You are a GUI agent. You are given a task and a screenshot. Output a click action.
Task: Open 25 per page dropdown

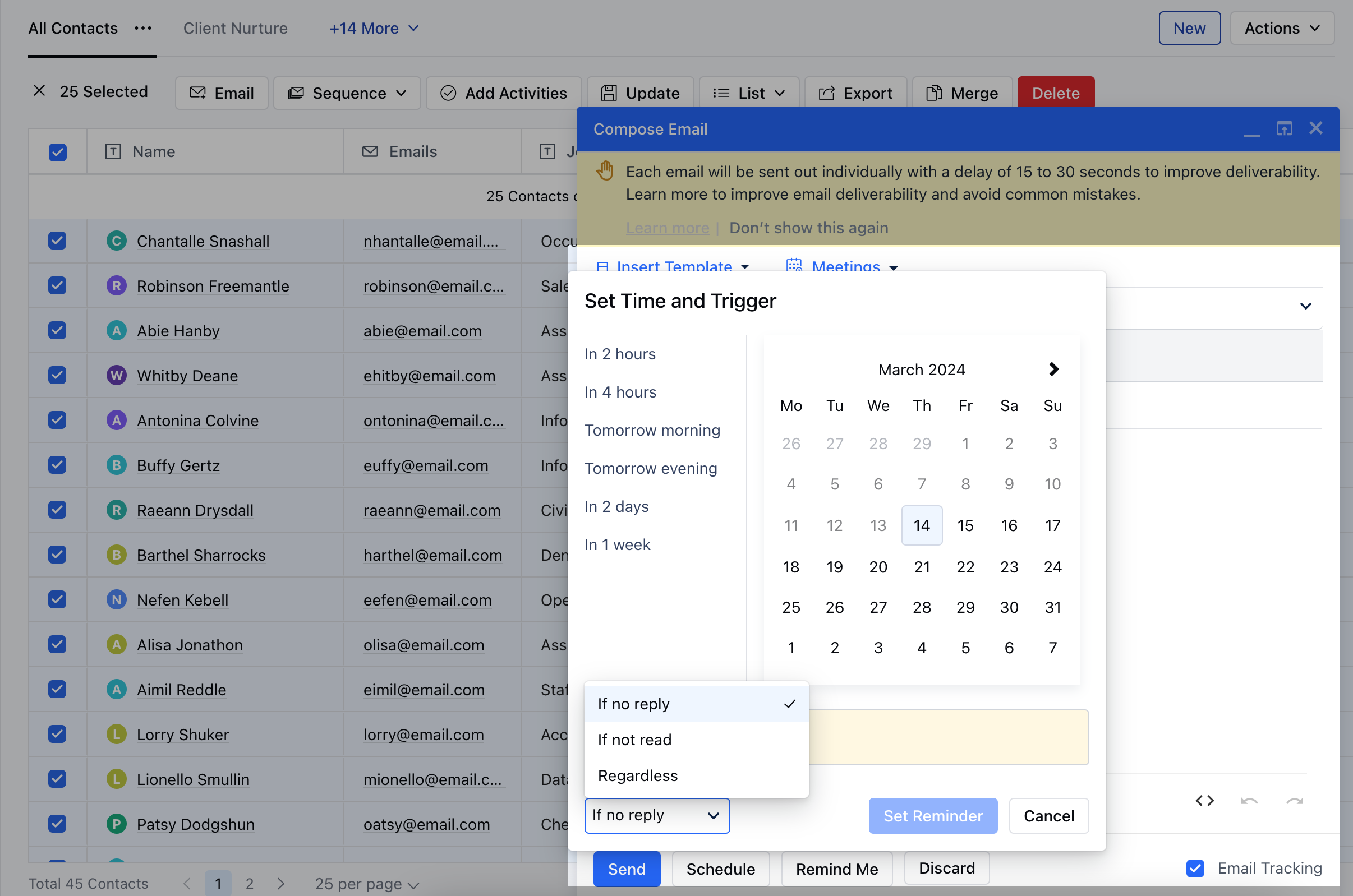tap(366, 884)
